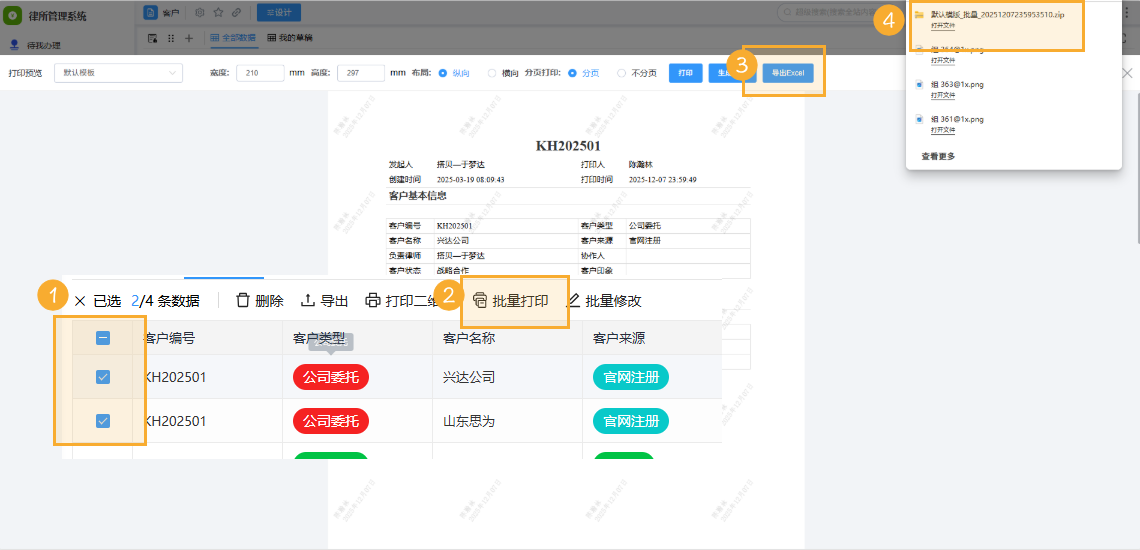1140x550 pixels.
Task: Open file link under 组 363@1x.png
Action: [x=943, y=95]
